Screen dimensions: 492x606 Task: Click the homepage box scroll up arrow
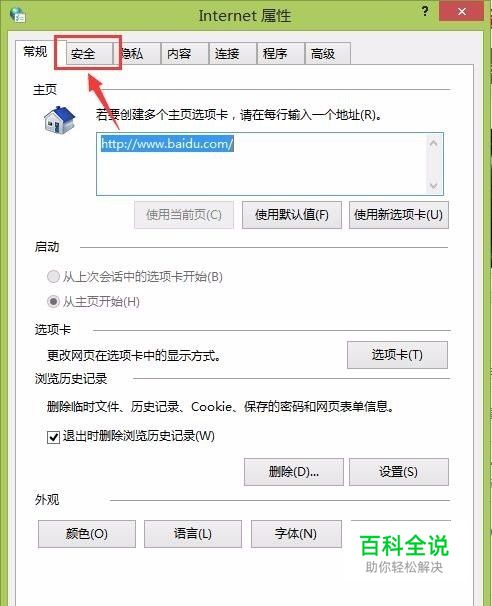pyautogui.click(x=434, y=144)
